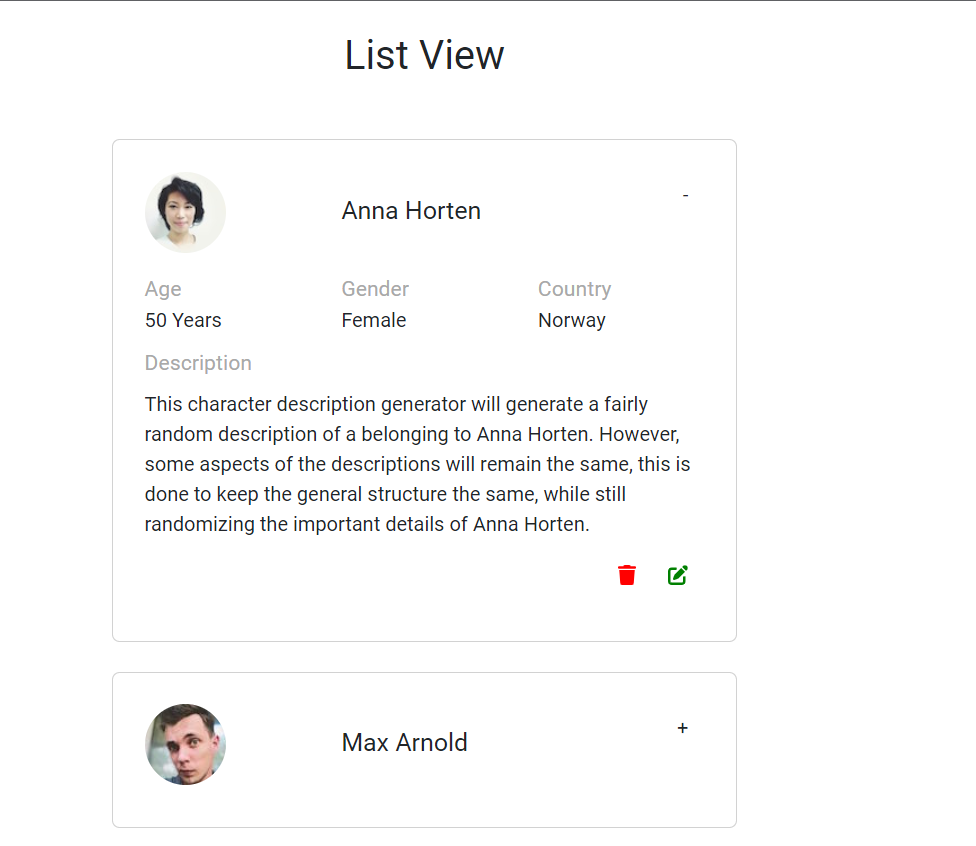Click Max Arnold's collapsed card
This screenshot has width=976, height=846.
(424, 749)
